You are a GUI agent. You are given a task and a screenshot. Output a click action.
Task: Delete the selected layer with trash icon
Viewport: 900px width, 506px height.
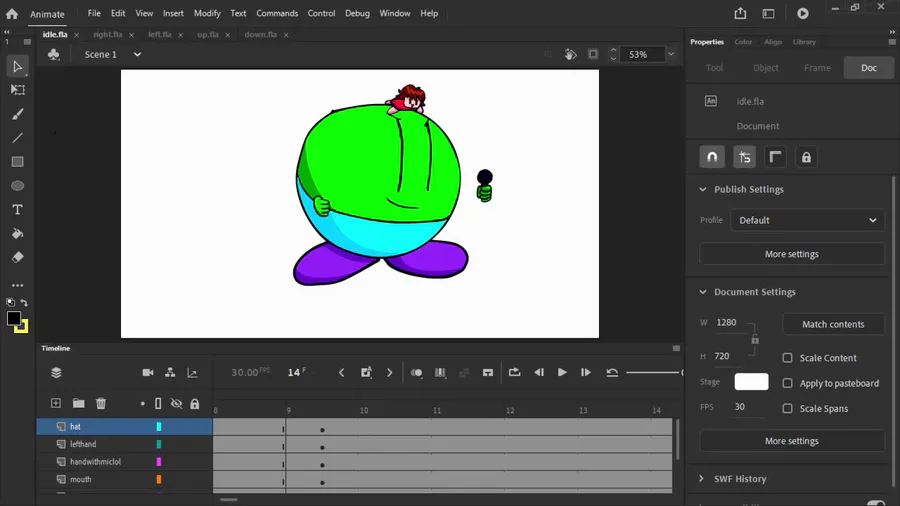101,403
